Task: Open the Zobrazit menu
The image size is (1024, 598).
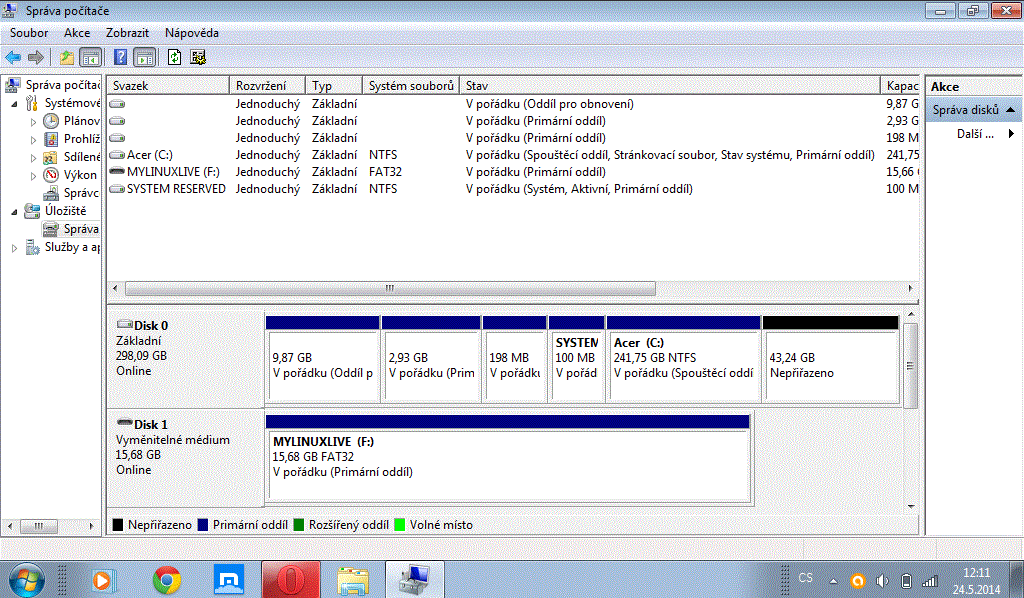Action: (x=127, y=33)
